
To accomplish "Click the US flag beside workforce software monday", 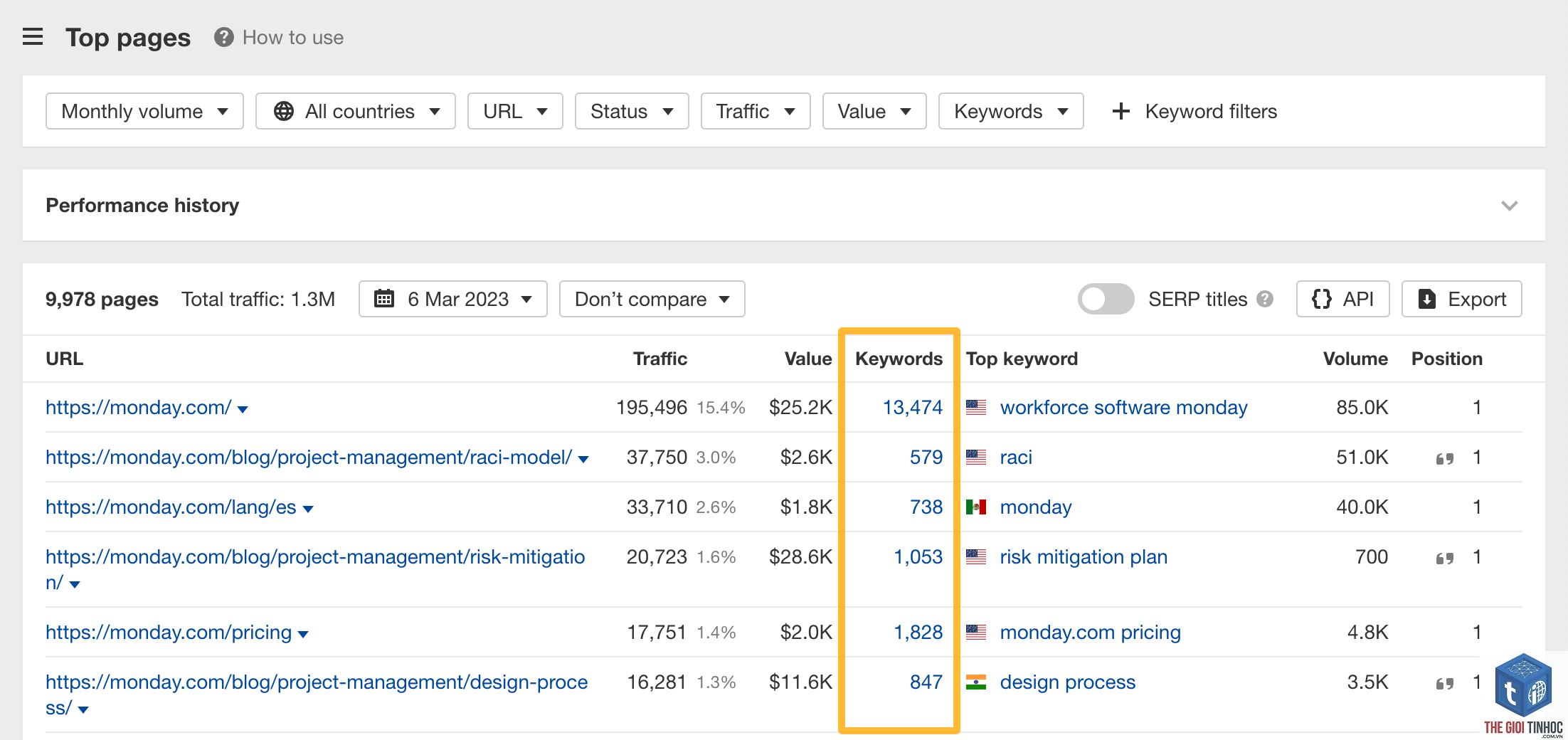I will point(976,408).
